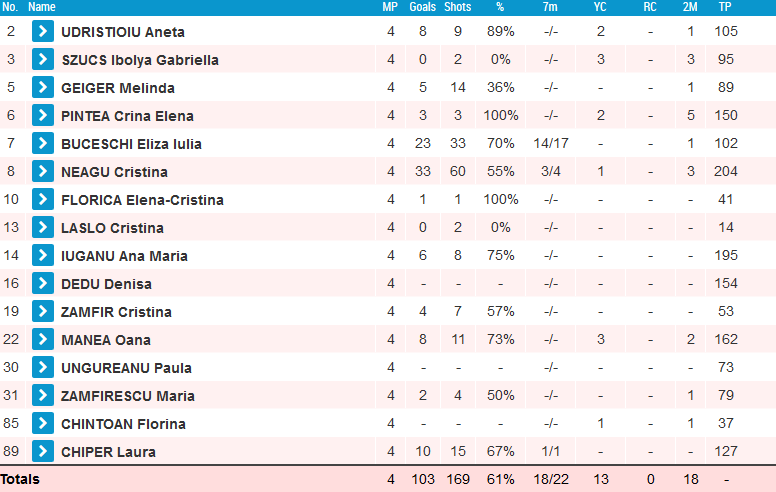The width and height of the screenshot is (776, 492).
Task: Open GEIGER Melinda's details via the arrow icon
Action: [x=43, y=87]
